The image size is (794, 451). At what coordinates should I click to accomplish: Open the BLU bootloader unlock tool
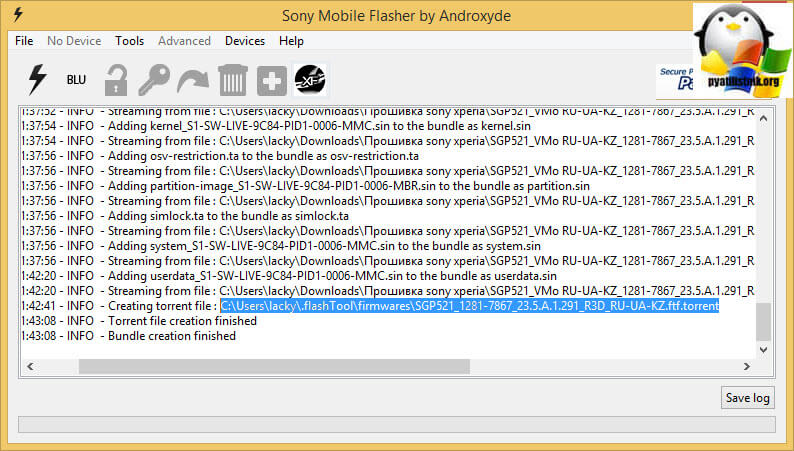click(x=76, y=80)
